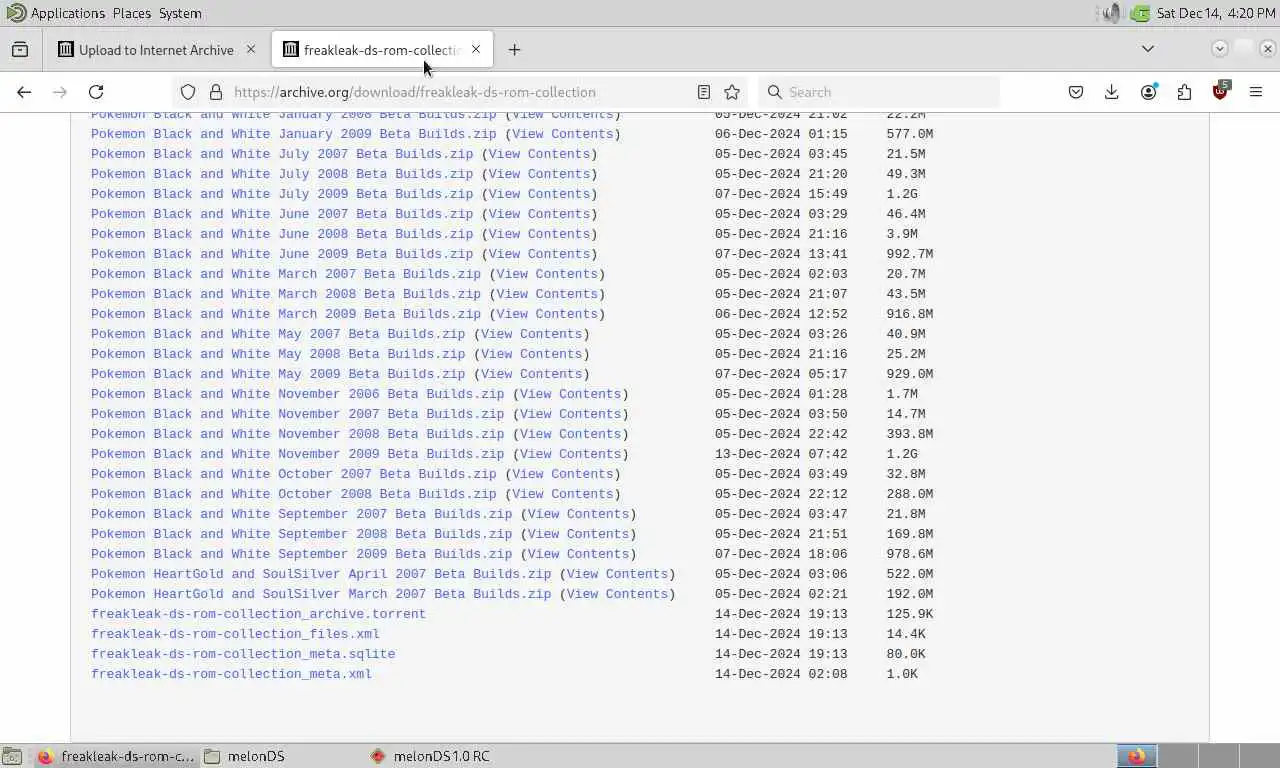Open freakleak-ds-rom-collection_files.xml

point(235,634)
